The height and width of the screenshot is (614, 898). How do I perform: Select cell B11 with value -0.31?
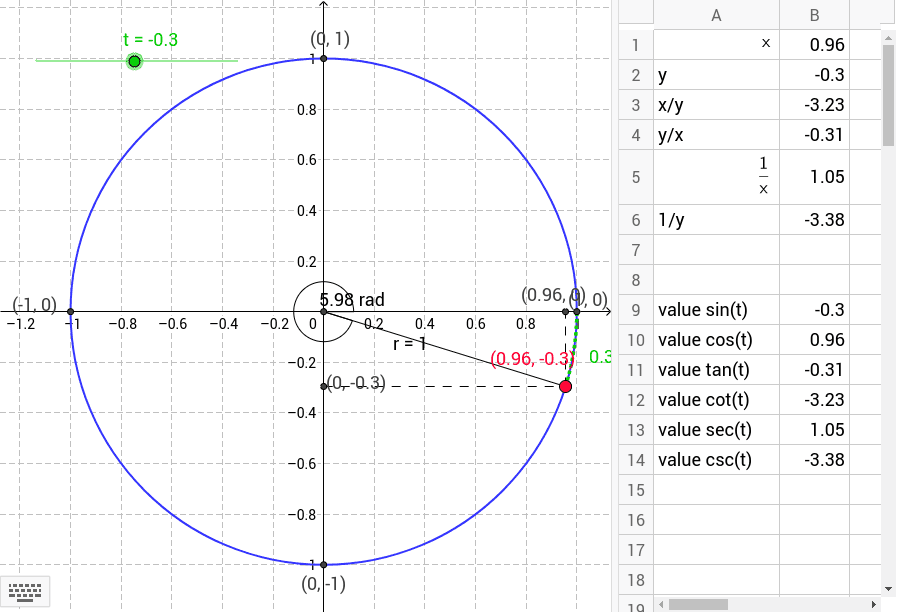(814, 370)
